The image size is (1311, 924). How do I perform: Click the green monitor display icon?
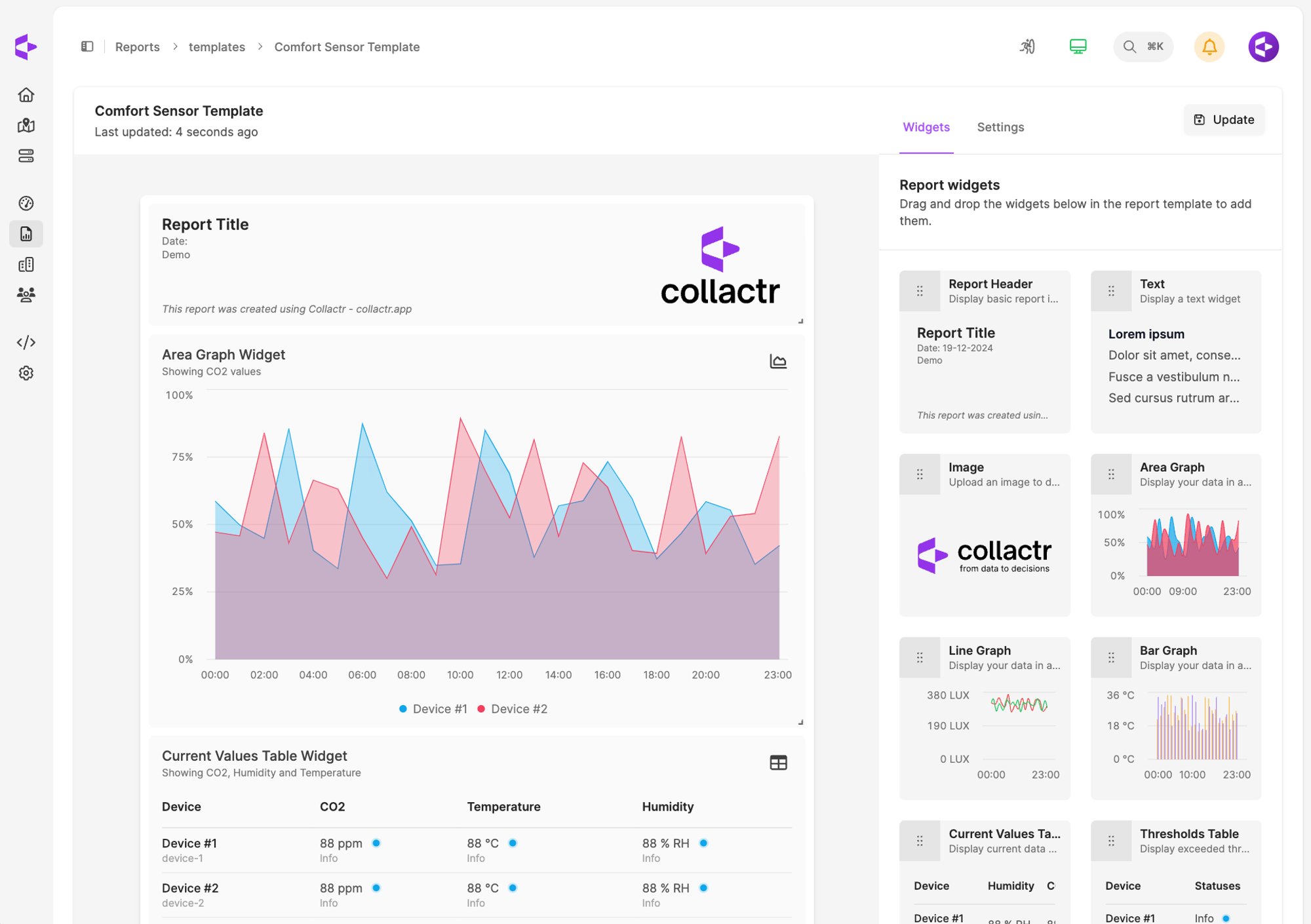click(x=1078, y=47)
